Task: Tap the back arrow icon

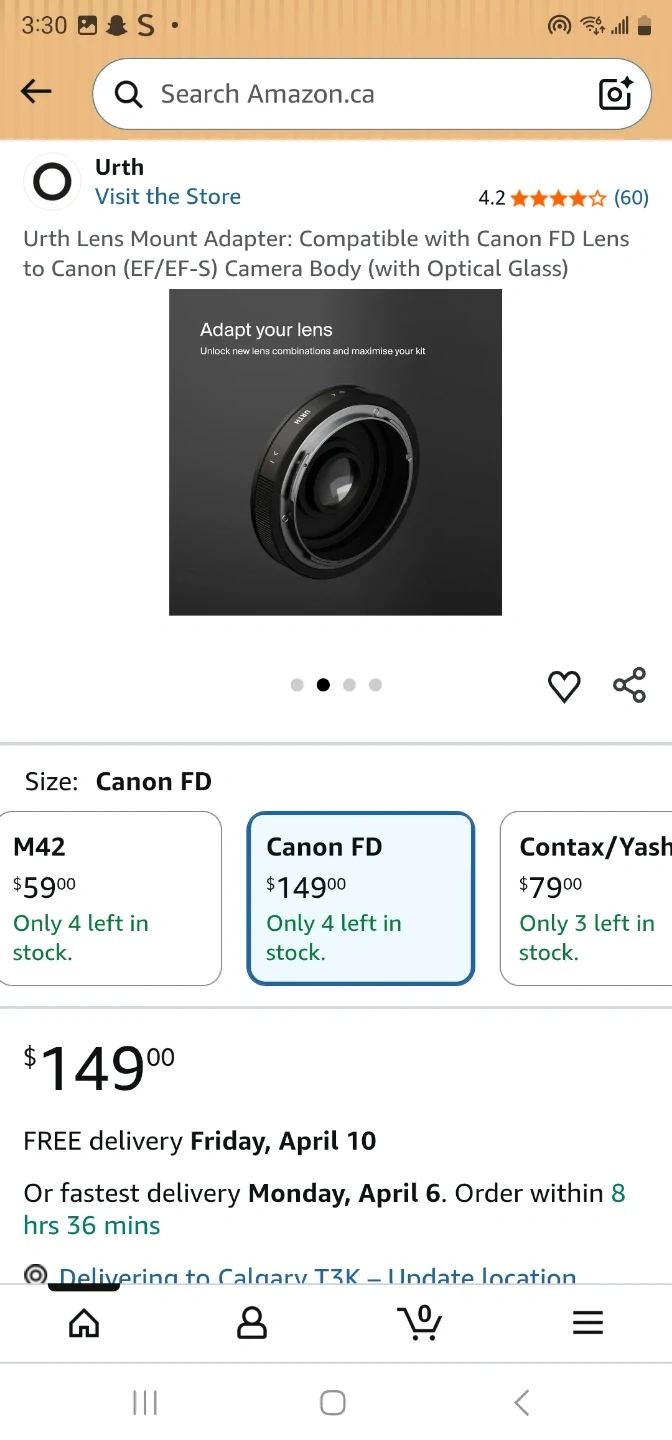Action: point(36,93)
